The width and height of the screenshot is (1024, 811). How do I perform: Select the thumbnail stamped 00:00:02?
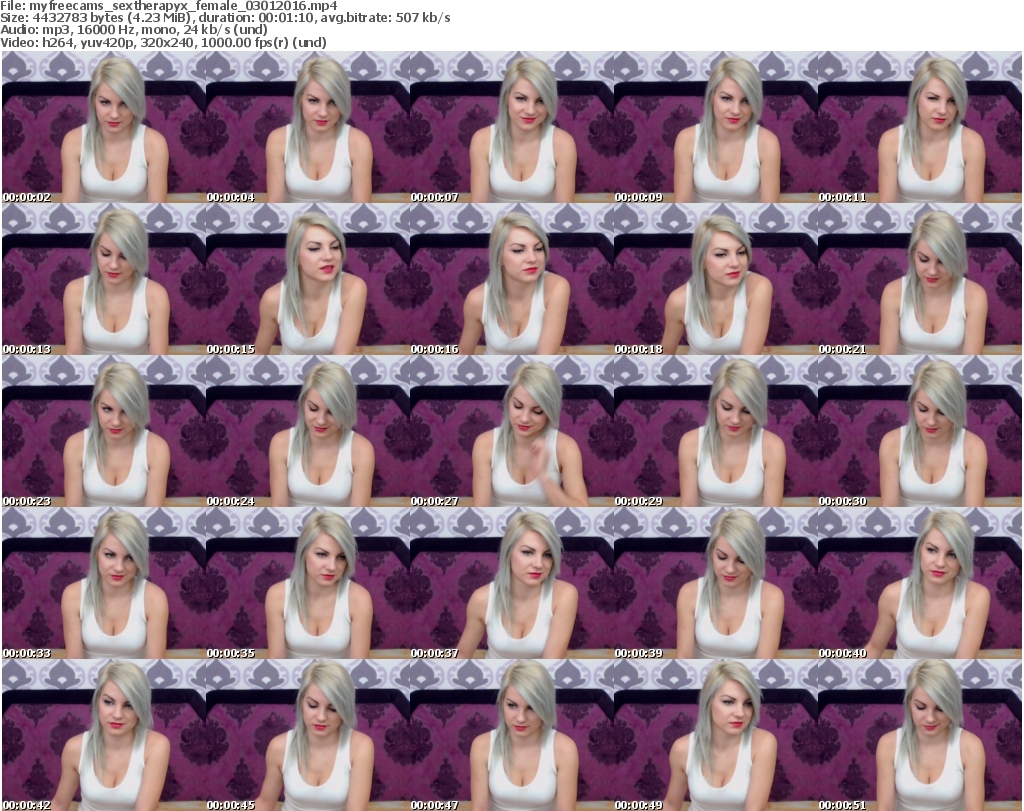(x=104, y=127)
